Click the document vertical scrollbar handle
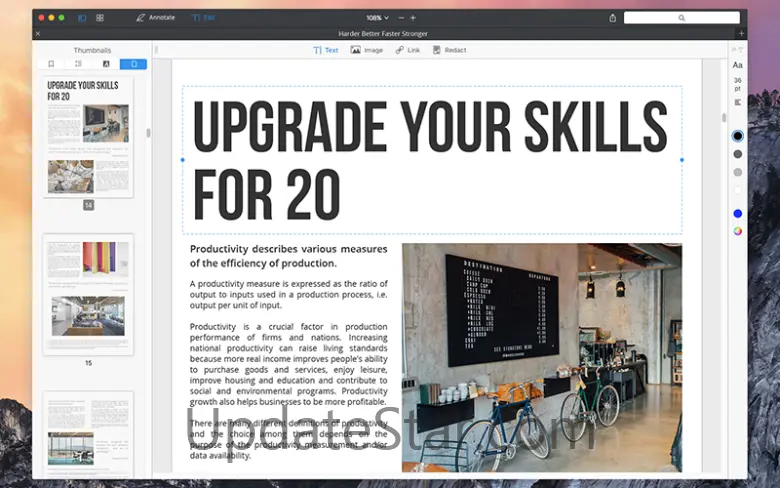Viewport: 780px width, 488px height. [724, 117]
